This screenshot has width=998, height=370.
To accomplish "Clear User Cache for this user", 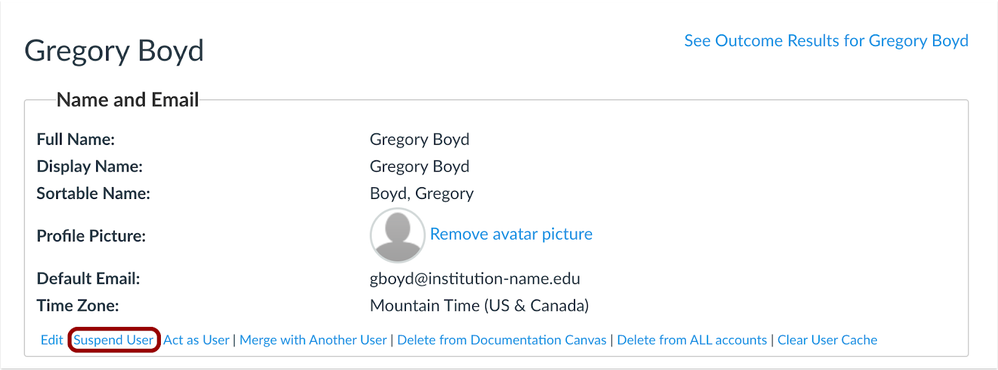I will pyautogui.click(x=827, y=340).
